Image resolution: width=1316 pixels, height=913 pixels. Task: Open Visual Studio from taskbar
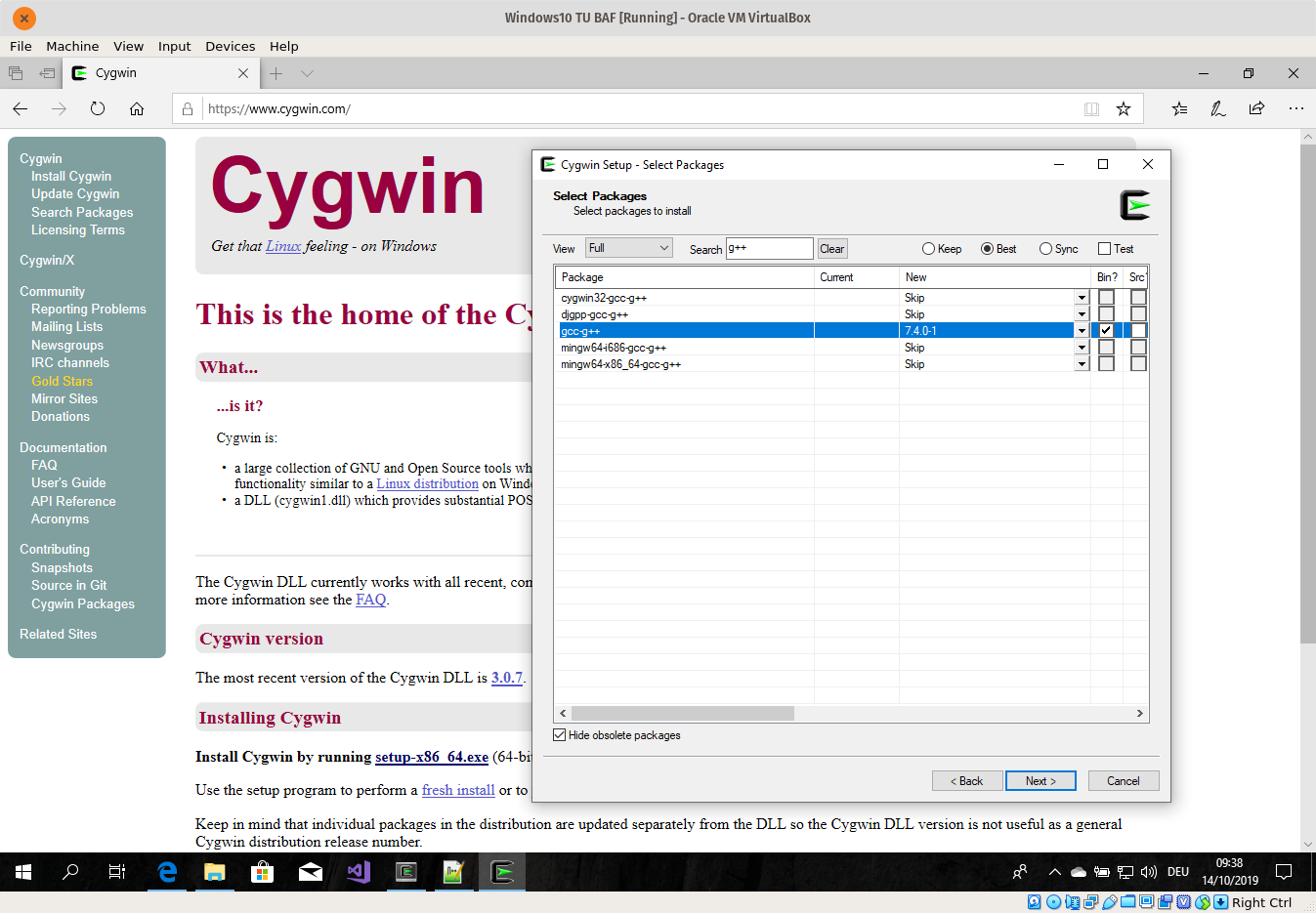[359, 872]
